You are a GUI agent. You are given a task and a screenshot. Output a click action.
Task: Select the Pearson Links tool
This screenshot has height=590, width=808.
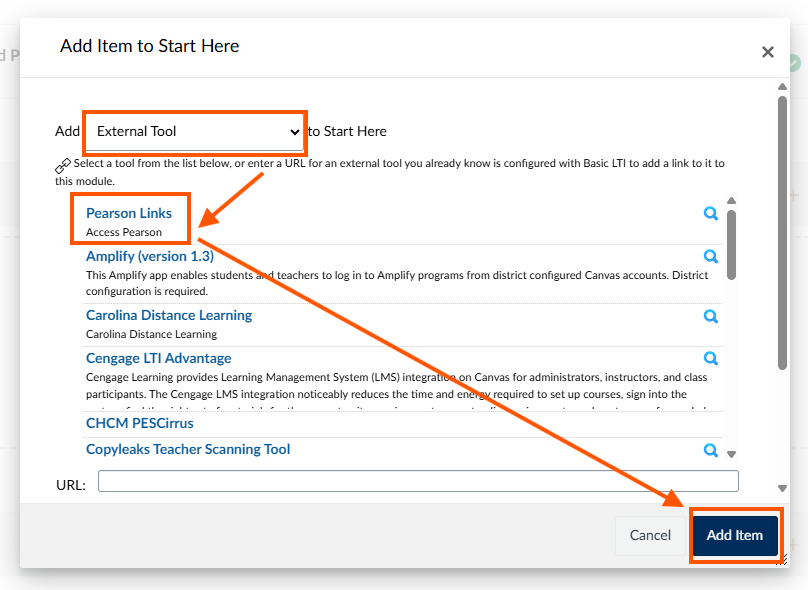click(x=129, y=213)
